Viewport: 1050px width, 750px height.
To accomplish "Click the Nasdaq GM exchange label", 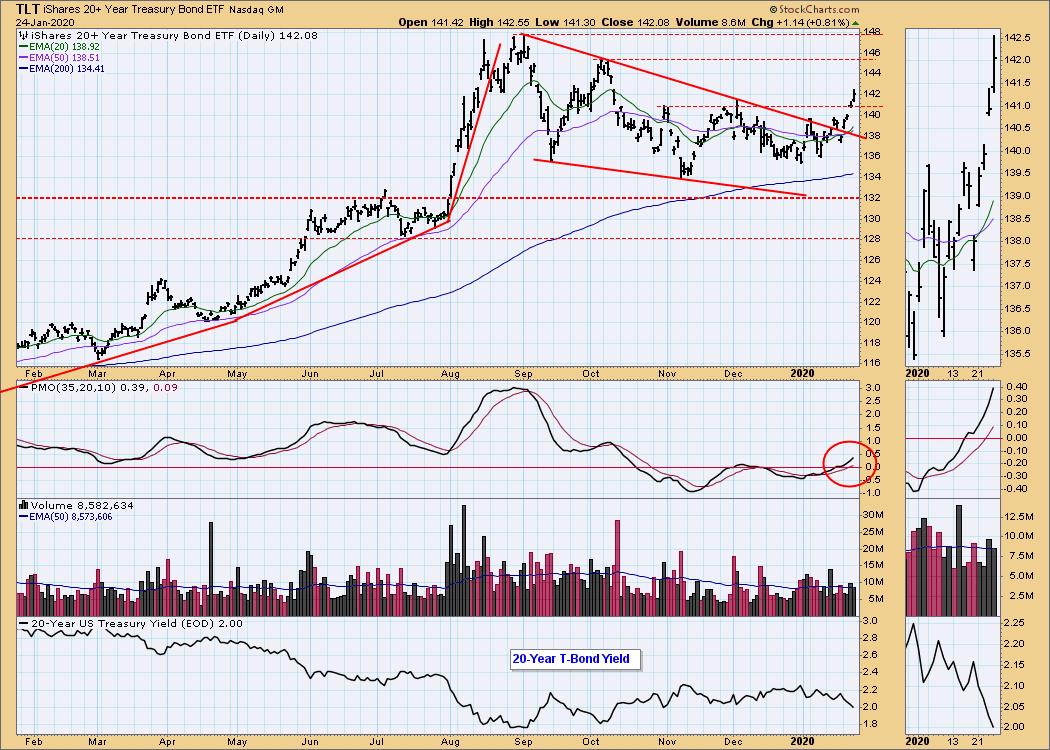I will 256,10.
